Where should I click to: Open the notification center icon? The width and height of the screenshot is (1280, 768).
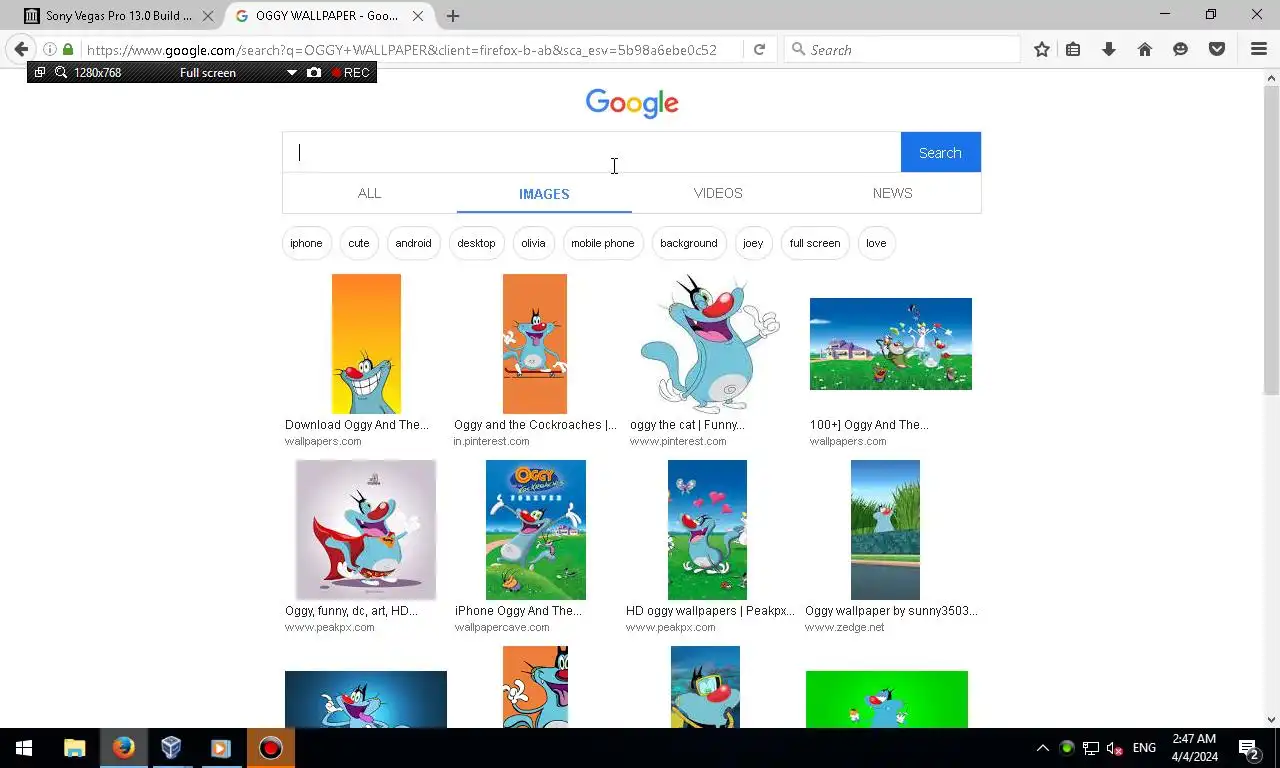click(1249, 748)
